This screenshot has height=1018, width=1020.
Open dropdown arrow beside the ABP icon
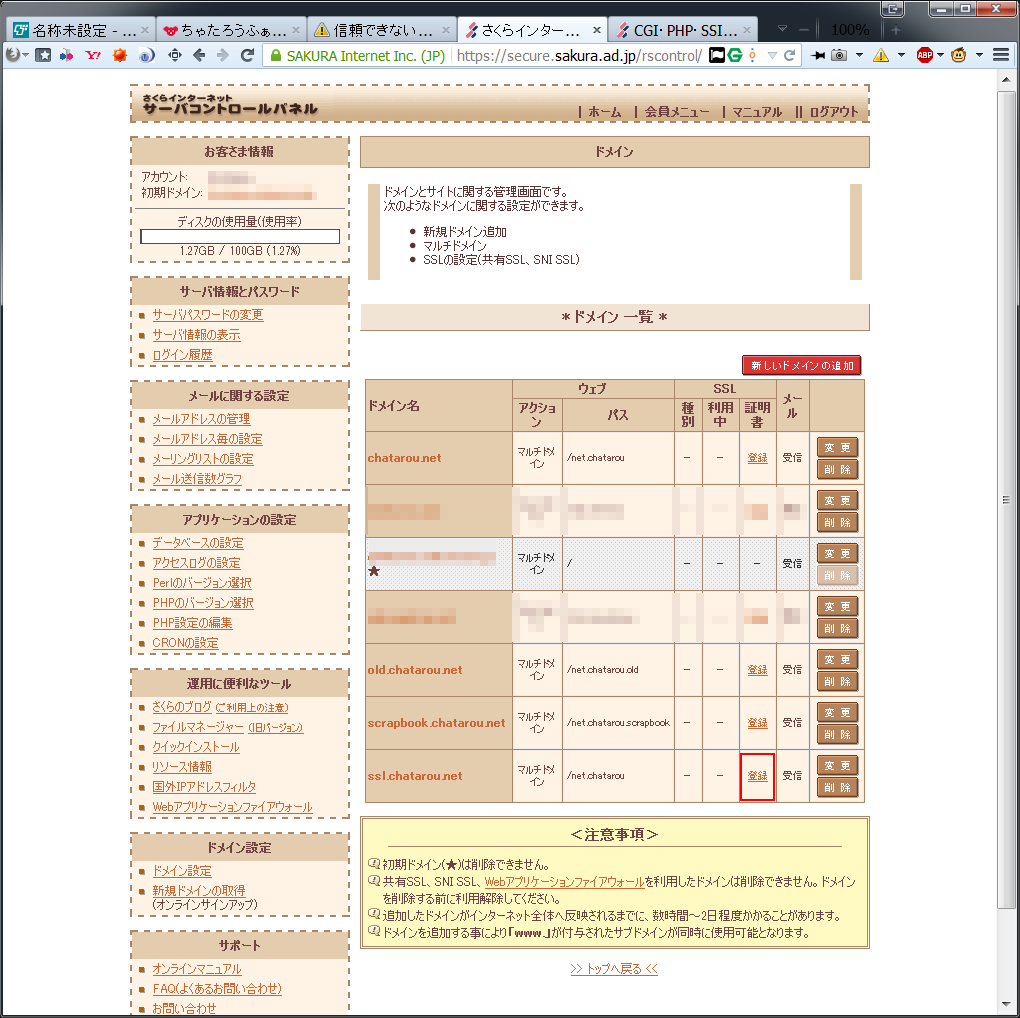tap(940, 55)
